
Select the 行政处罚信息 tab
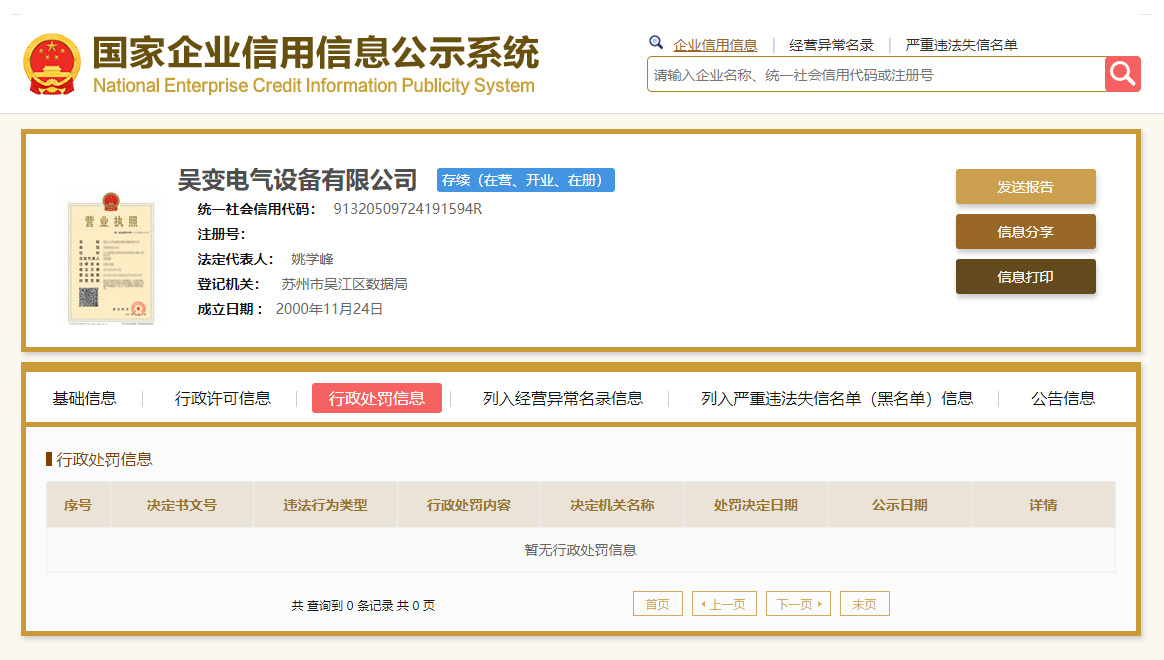376,398
